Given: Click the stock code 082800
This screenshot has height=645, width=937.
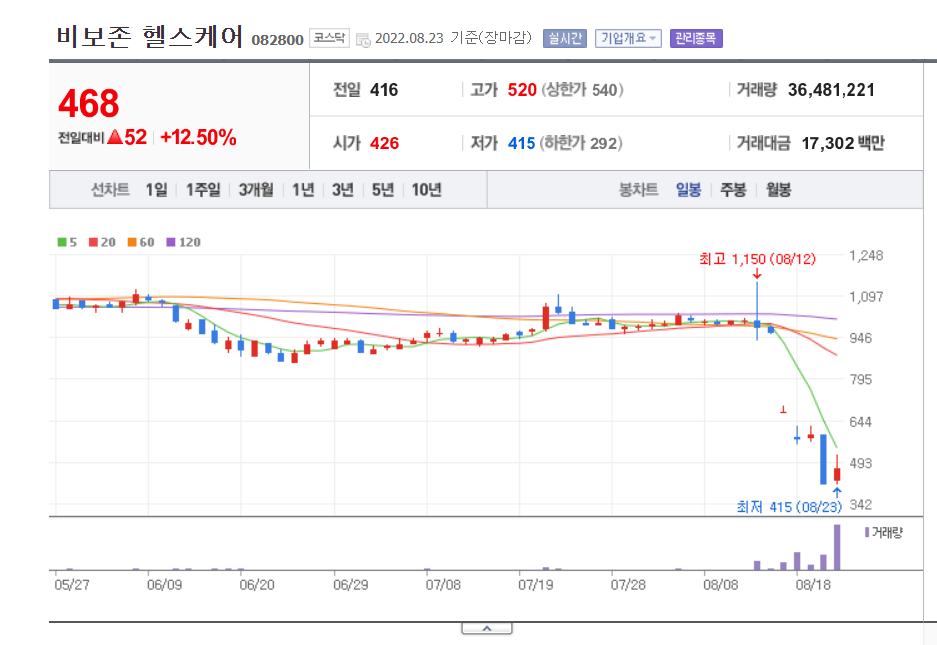Looking at the screenshot, I should (x=277, y=40).
